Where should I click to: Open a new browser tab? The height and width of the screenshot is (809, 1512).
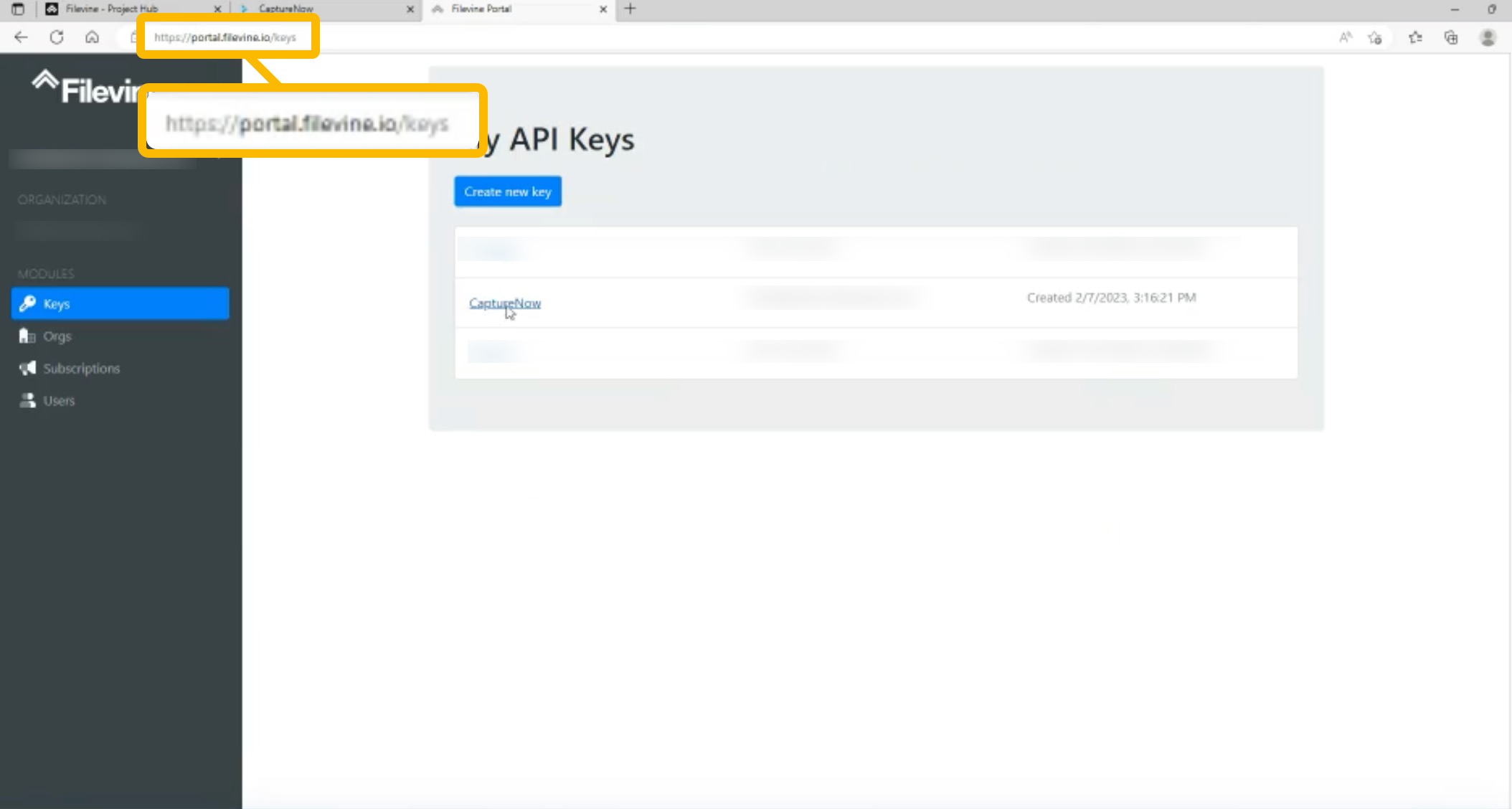point(629,9)
